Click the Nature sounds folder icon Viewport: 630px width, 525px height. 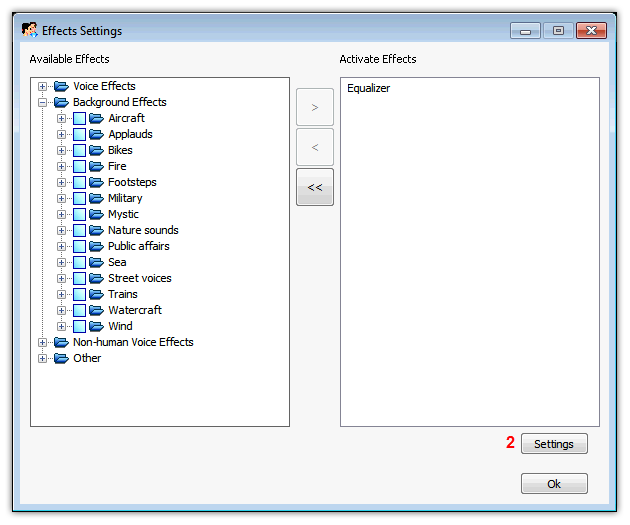96,230
